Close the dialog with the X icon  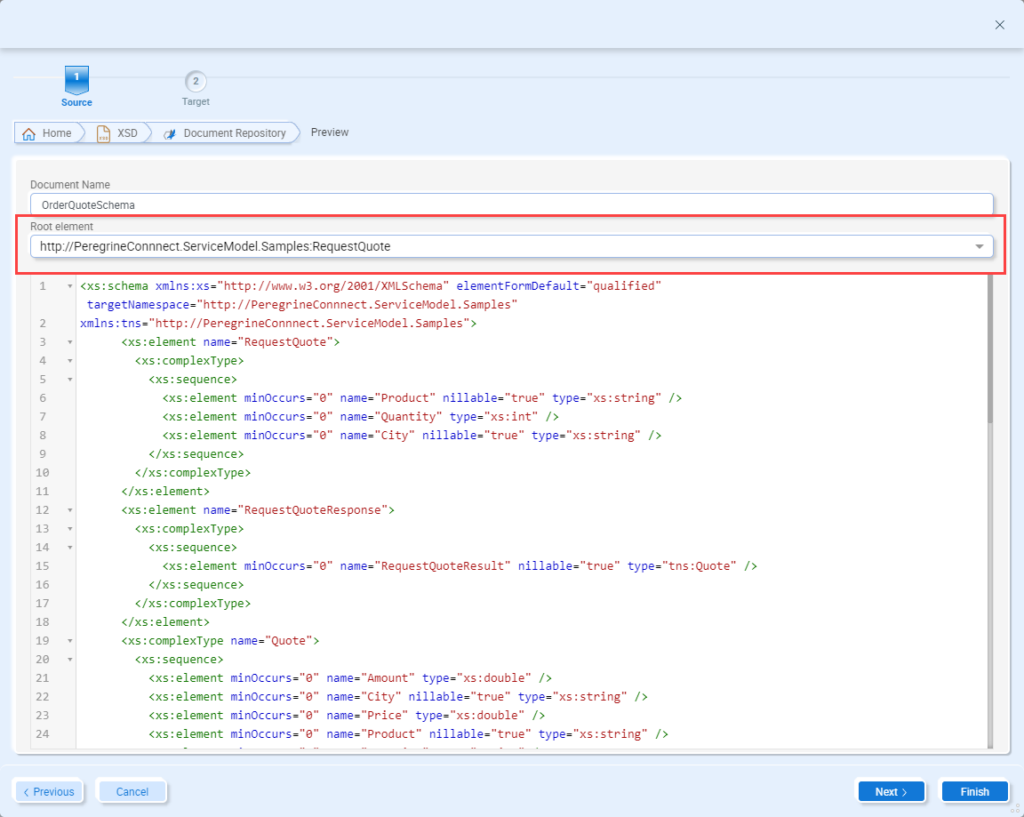coord(999,25)
